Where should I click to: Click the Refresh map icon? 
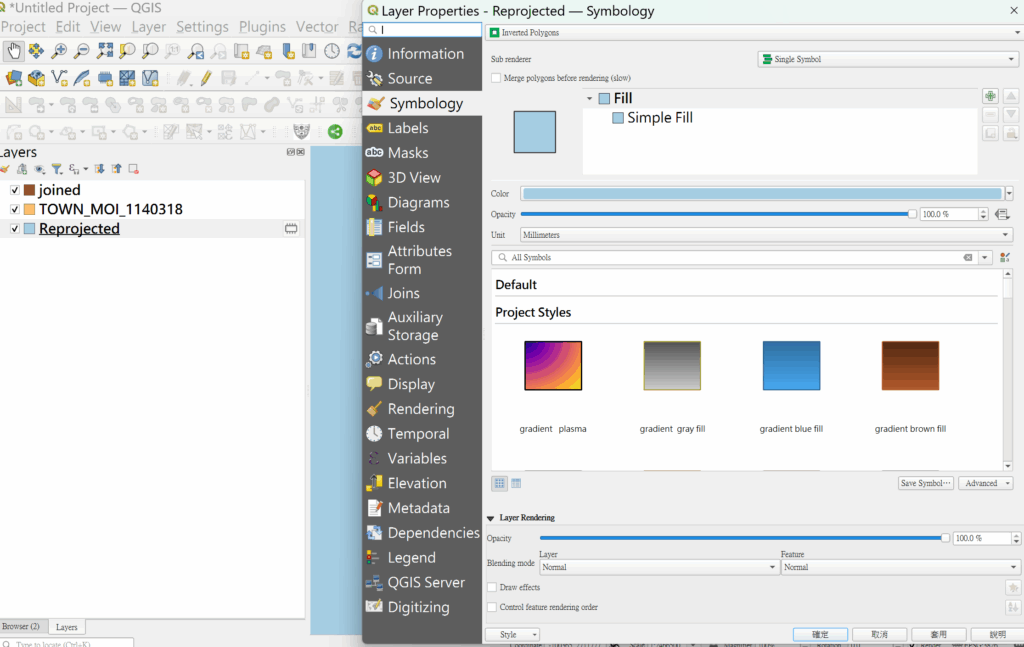(x=355, y=51)
